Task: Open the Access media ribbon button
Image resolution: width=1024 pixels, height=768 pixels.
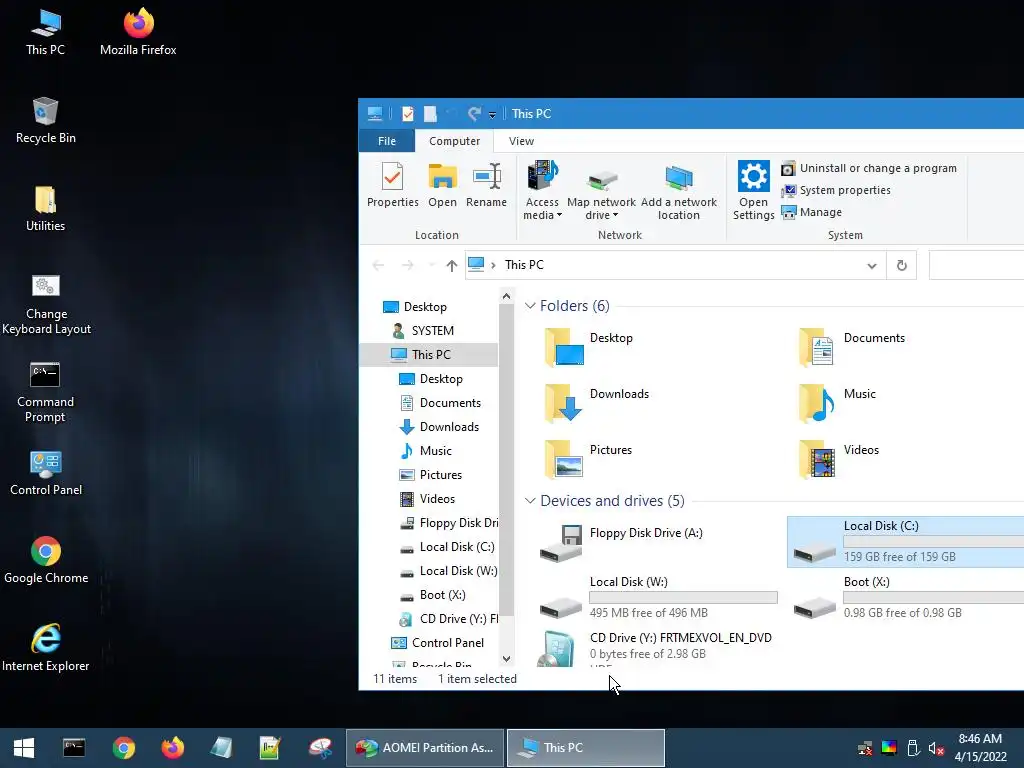Action: 542,191
